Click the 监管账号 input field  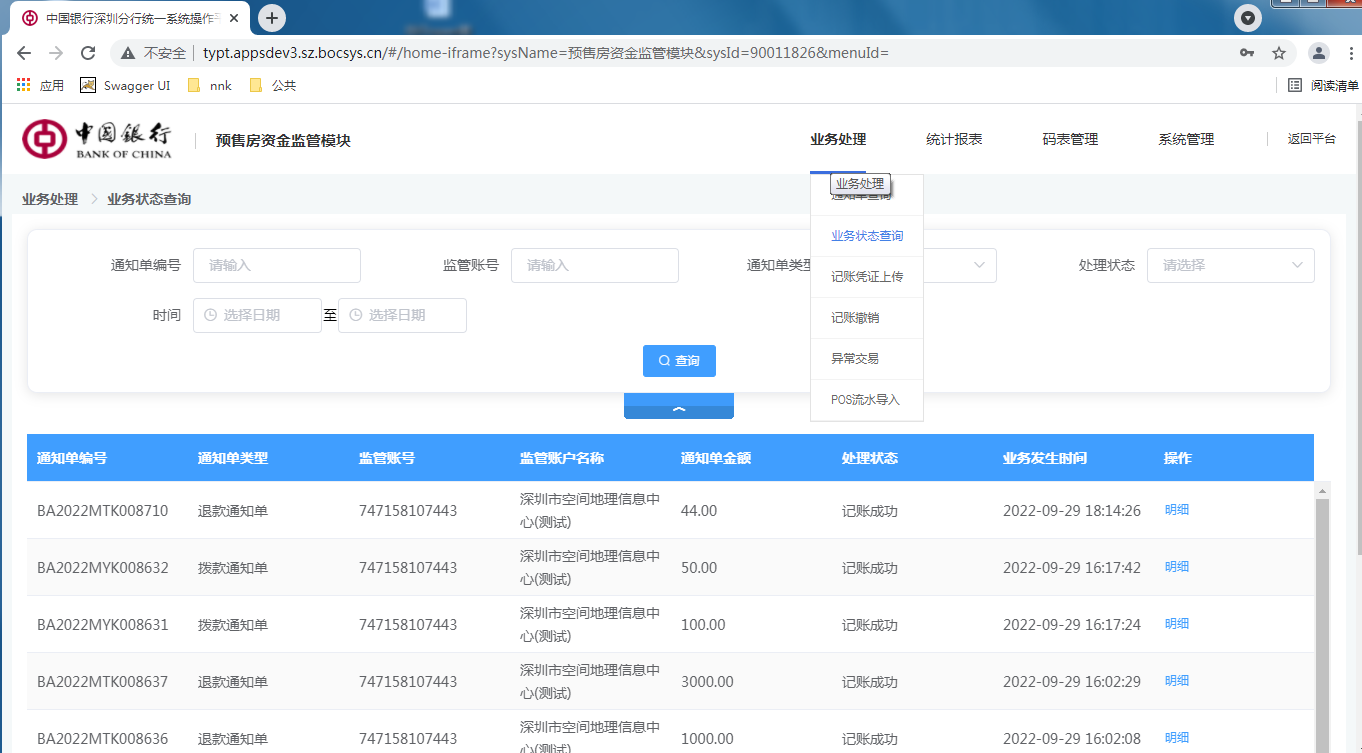pyautogui.click(x=595, y=265)
